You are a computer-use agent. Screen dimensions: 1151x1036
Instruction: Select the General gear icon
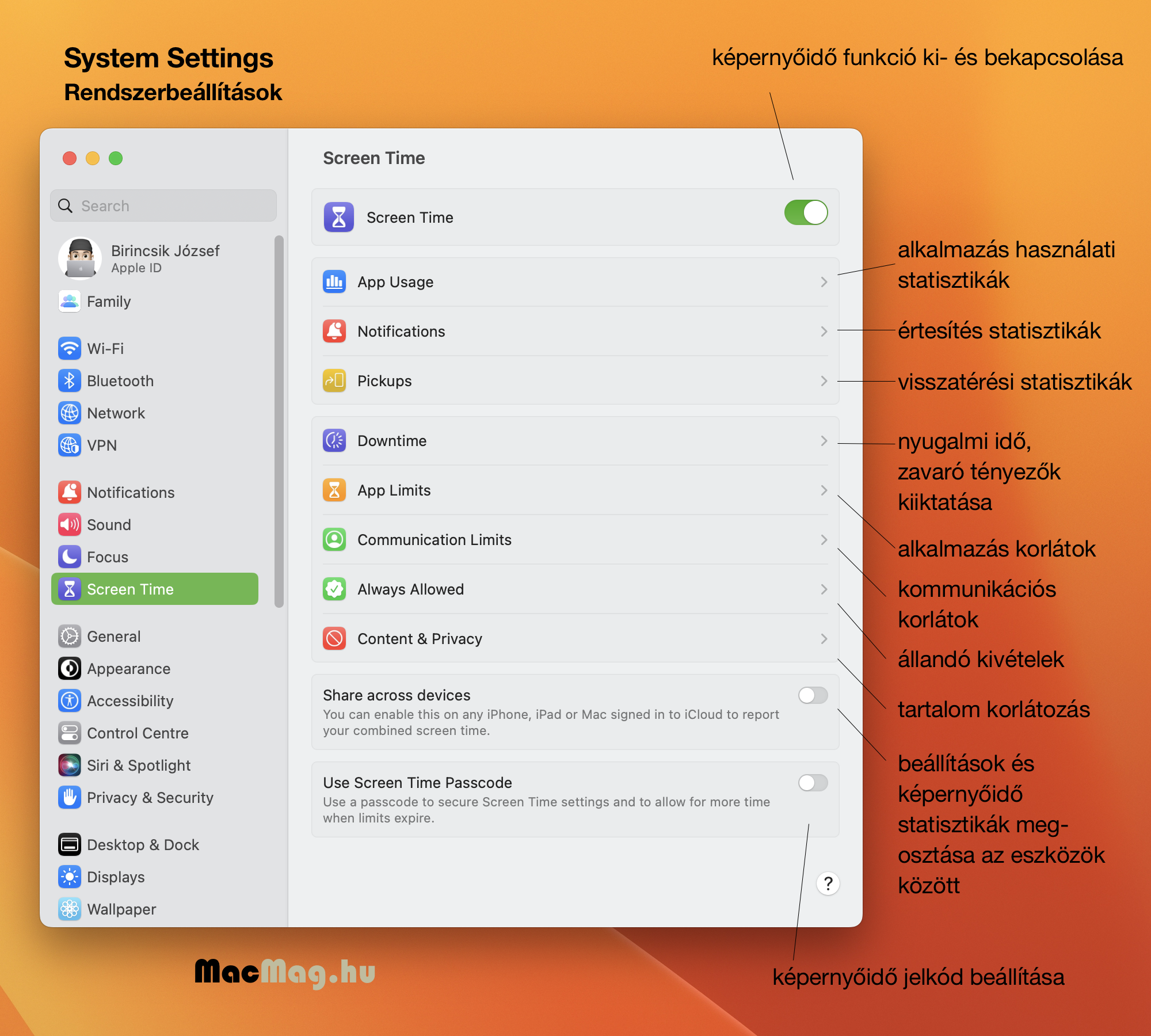click(x=70, y=637)
